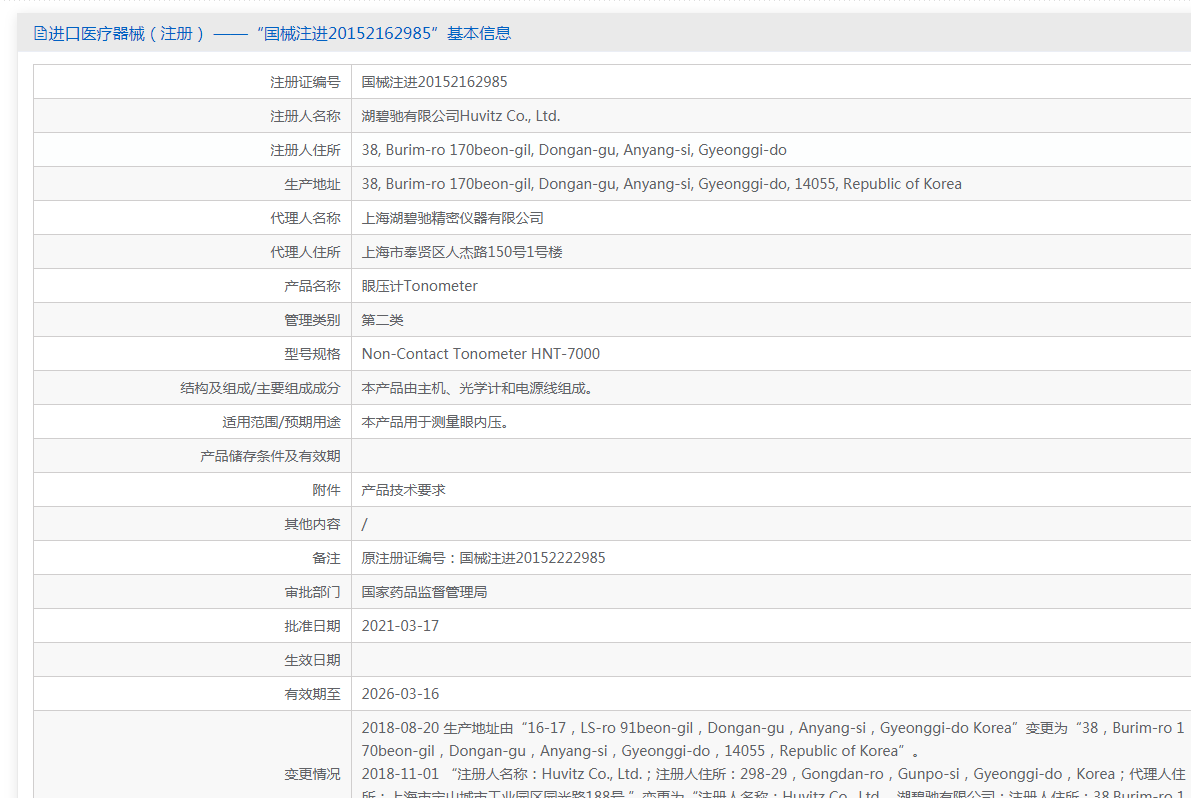Click the 产品储存条件及有效期 label

270,456
